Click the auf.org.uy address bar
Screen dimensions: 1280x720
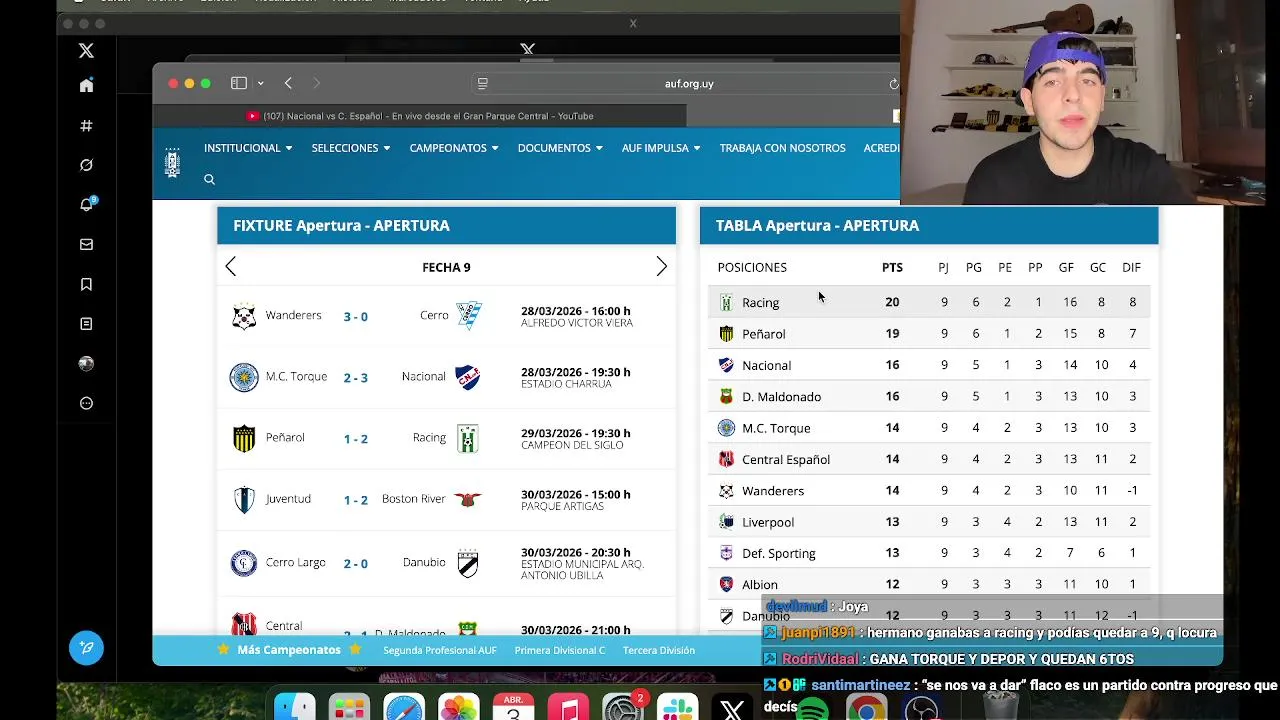[x=689, y=84]
